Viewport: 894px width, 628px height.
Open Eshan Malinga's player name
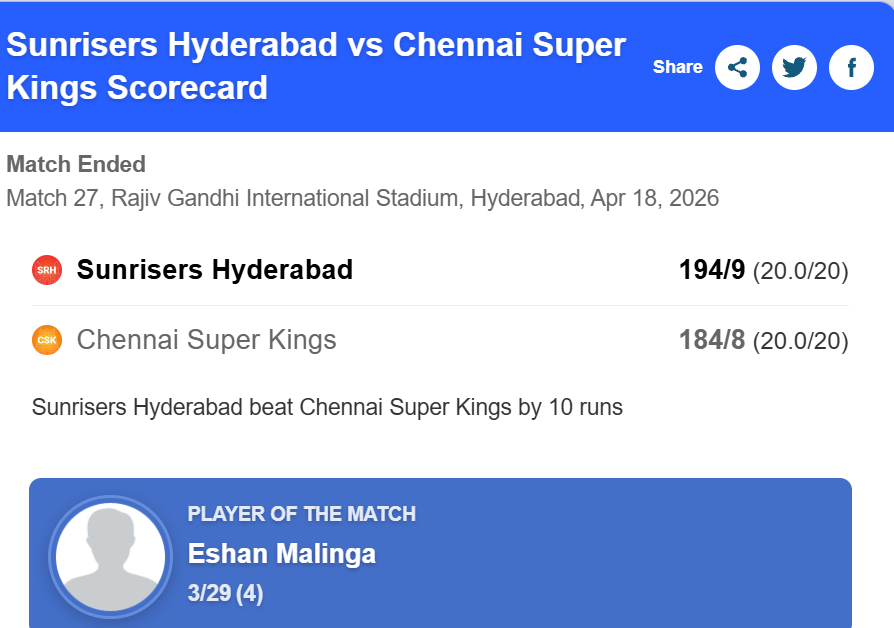click(x=282, y=554)
